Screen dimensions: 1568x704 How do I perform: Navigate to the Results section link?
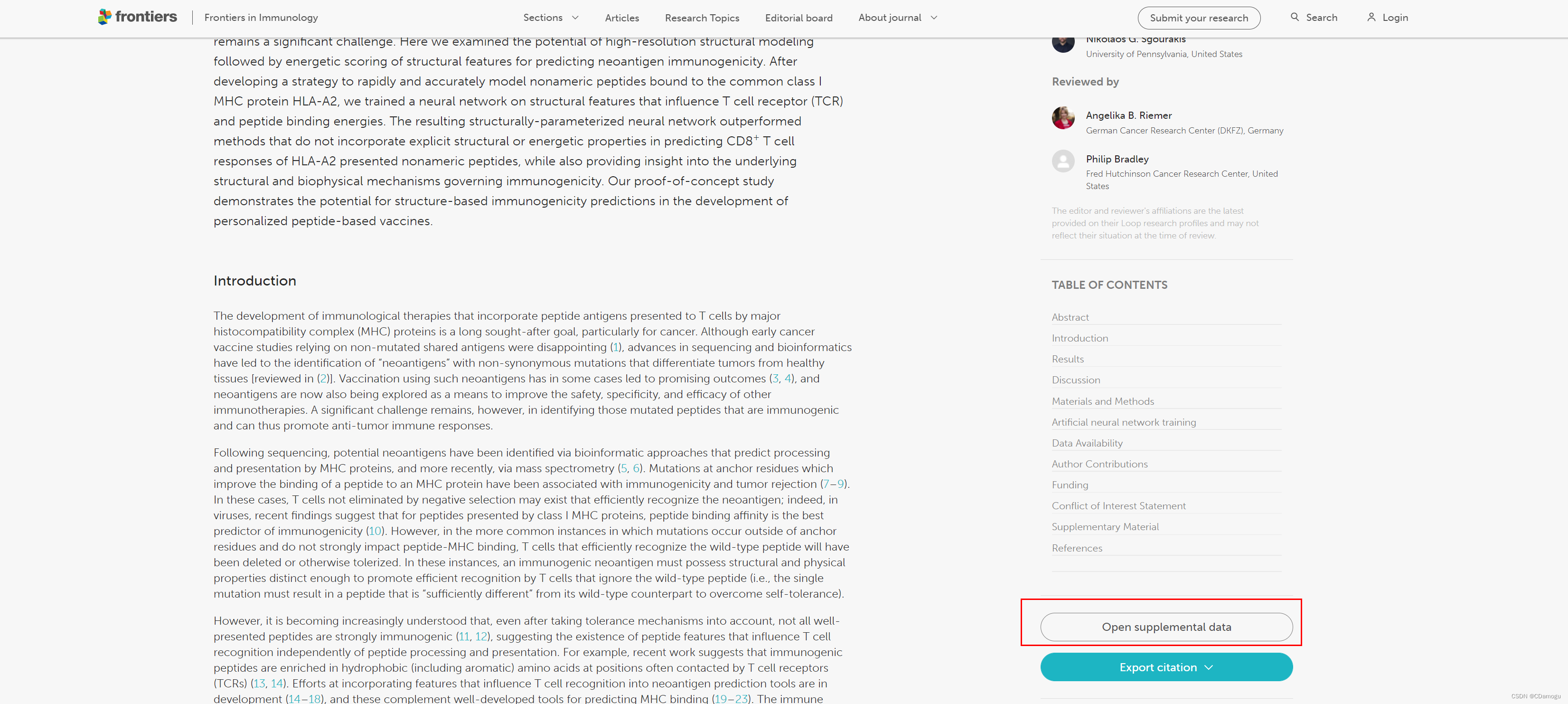(x=1068, y=359)
